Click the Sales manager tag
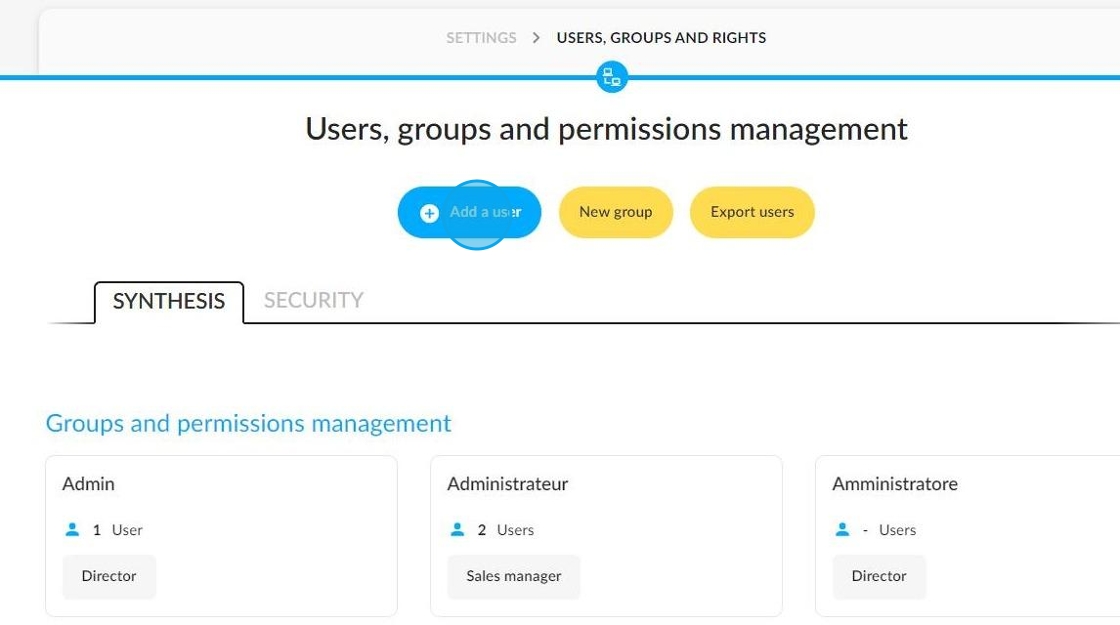 [514, 576]
